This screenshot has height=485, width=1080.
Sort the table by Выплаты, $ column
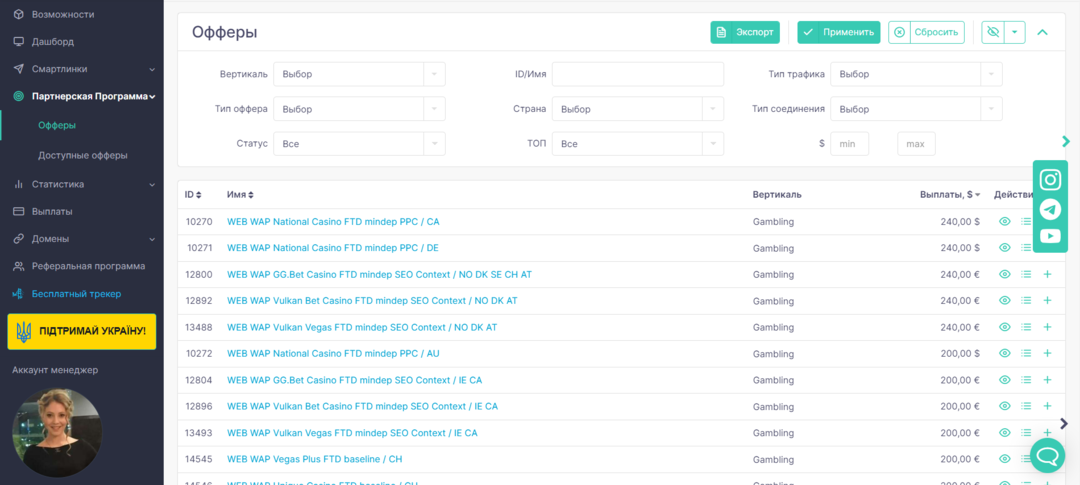pos(949,194)
